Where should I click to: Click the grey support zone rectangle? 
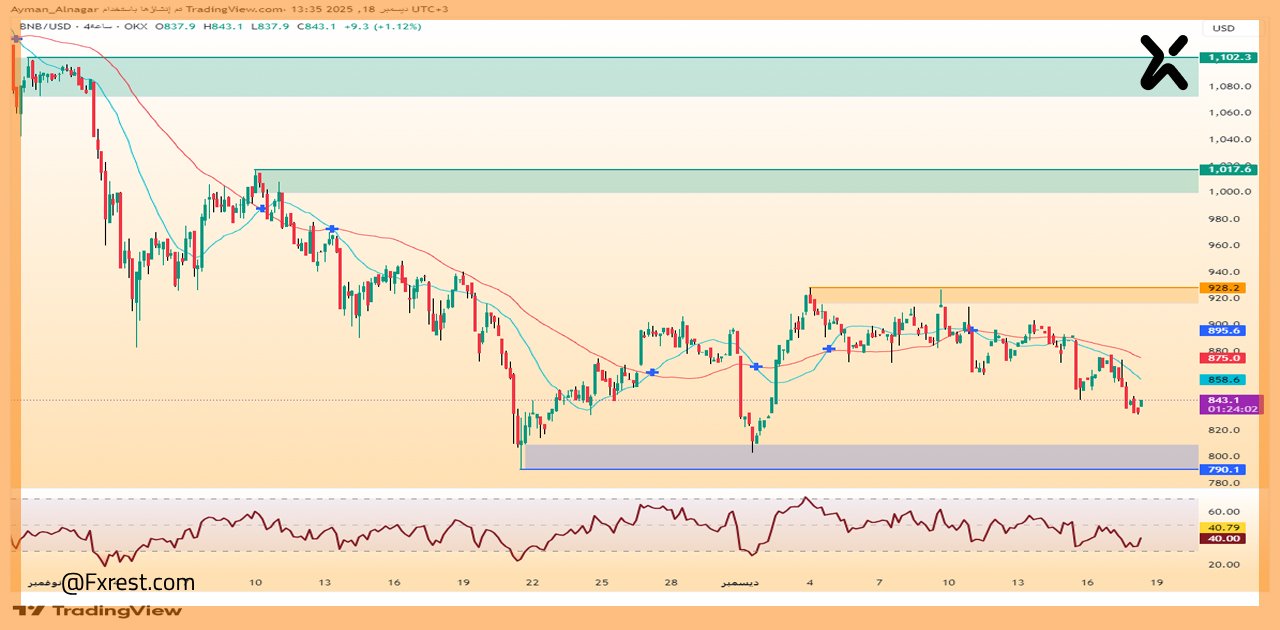coord(860,456)
